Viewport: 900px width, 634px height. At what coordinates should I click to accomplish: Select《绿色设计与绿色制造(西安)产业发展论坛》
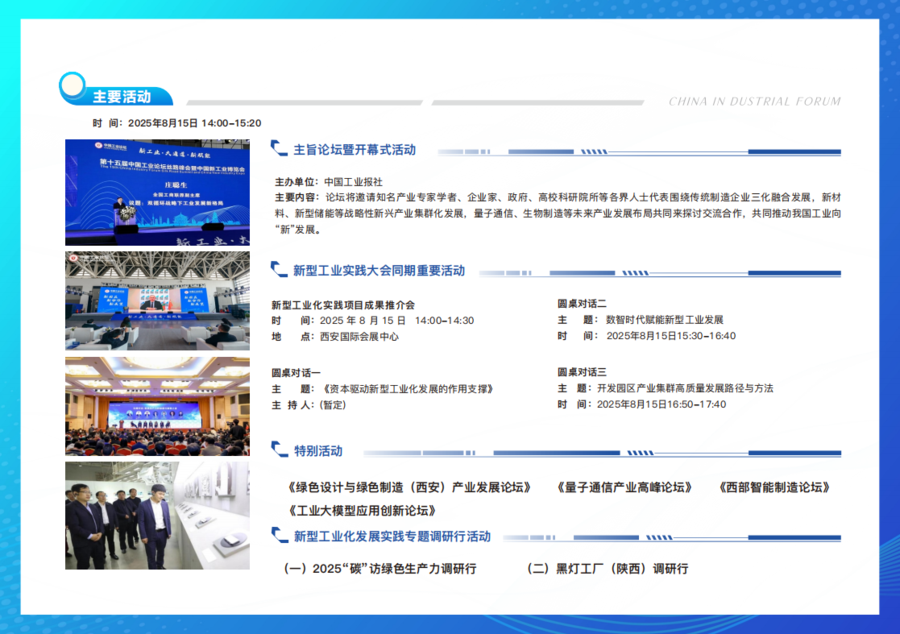pyautogui.click(x=409, y=488)
